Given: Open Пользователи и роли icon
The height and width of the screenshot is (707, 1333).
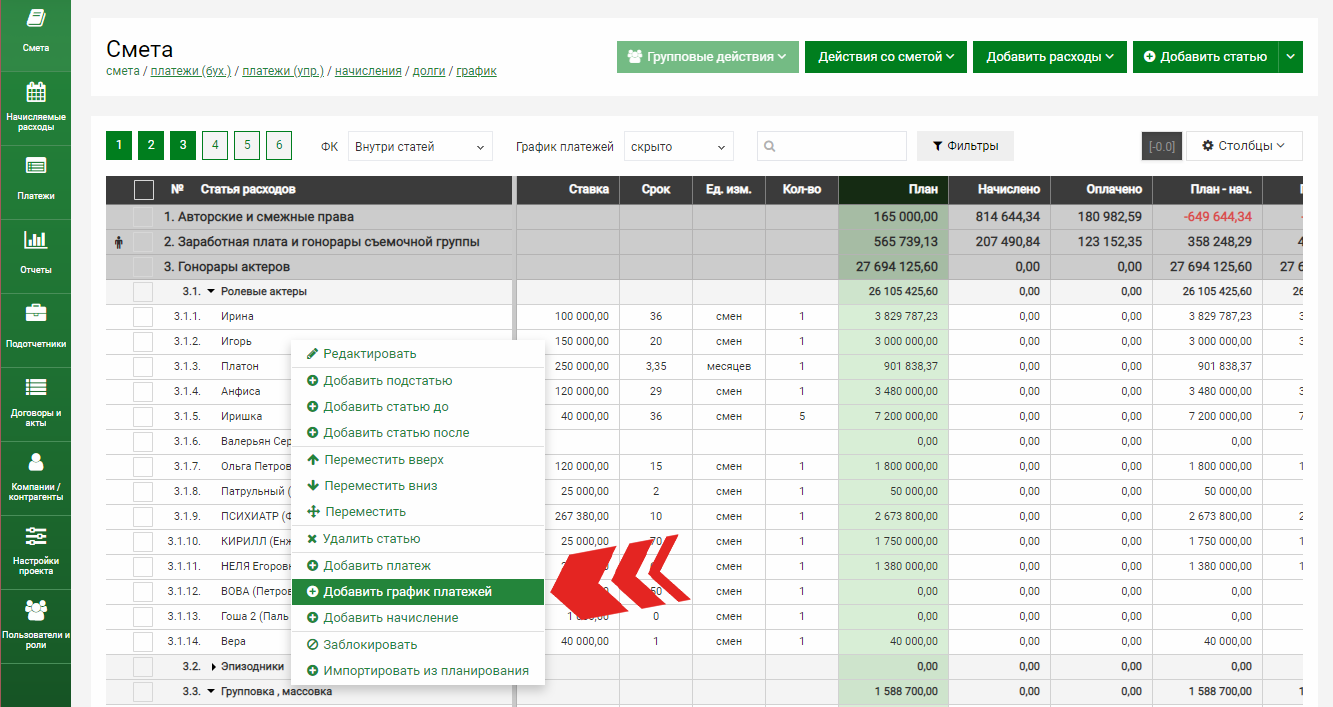Looking at the screenshot, I should pos(36,610).
